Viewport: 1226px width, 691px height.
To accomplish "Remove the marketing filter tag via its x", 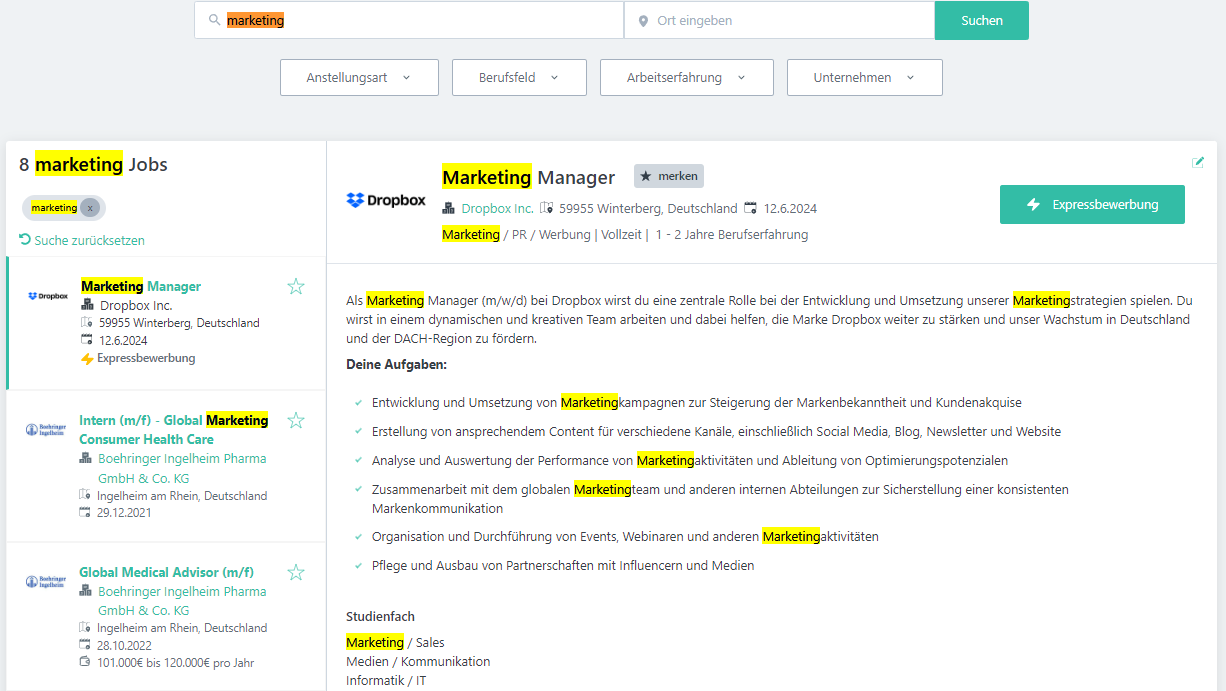I will tap(91, 208).
